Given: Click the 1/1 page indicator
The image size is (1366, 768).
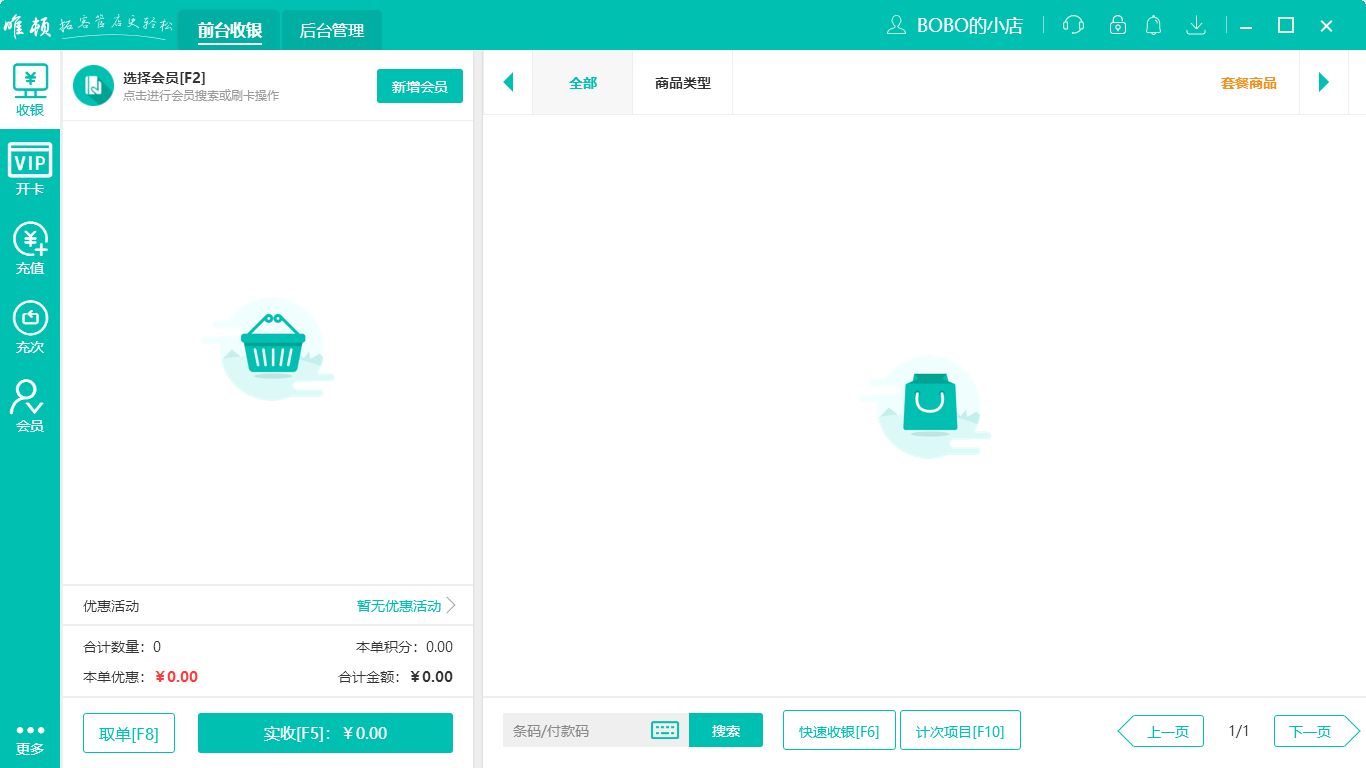Looking at the screenshot, I should pos(1239,731).
